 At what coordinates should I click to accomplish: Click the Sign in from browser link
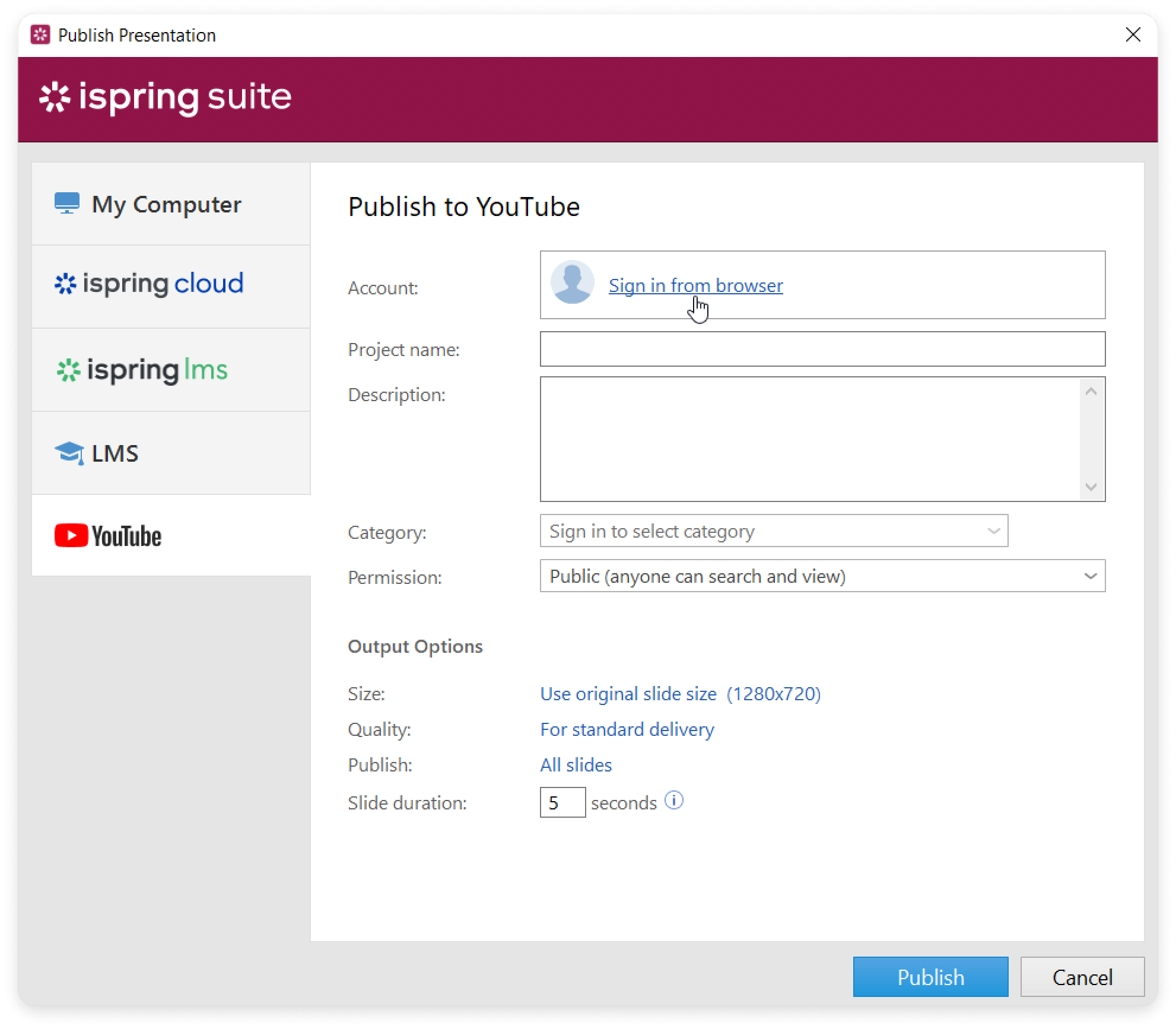point(695,285)
